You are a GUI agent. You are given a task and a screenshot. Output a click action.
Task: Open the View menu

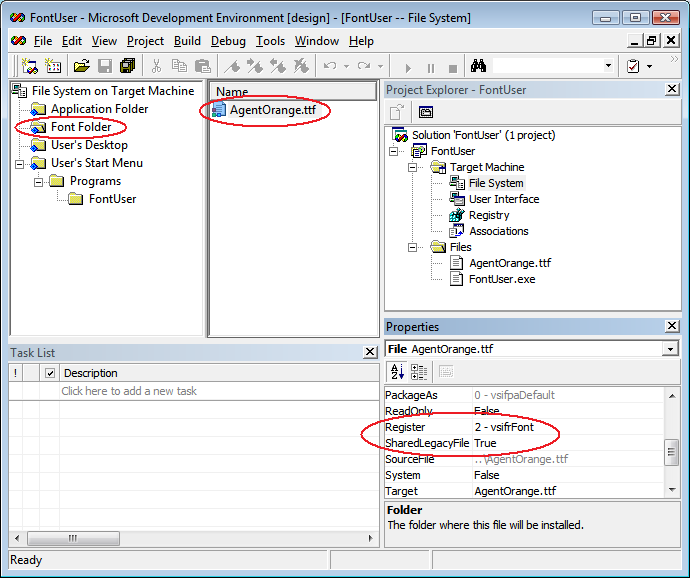[104, 41]
